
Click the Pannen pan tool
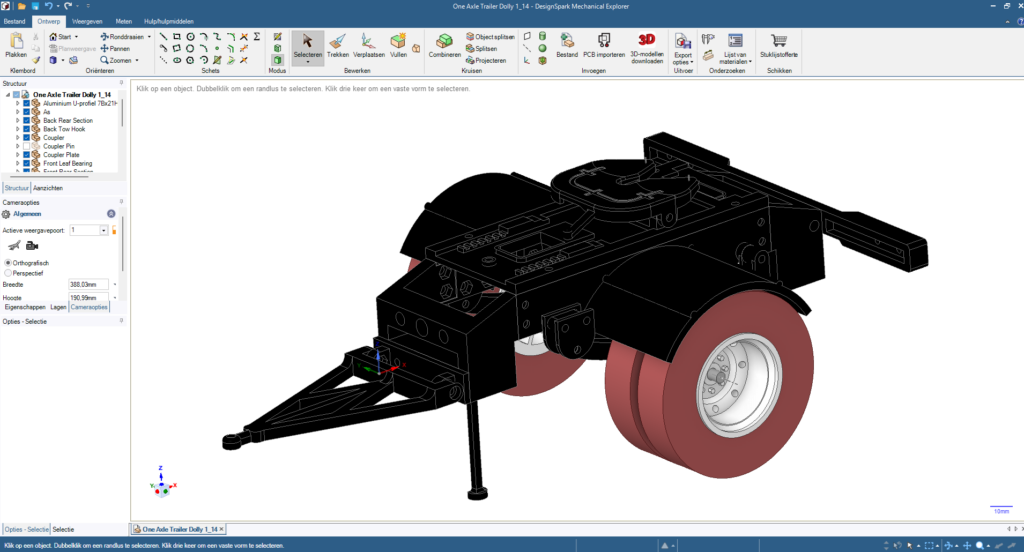pyautogui.click(x=115, y=48)
